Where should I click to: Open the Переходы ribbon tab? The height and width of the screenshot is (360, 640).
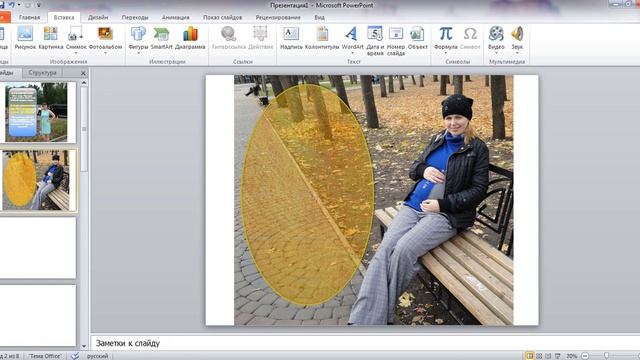[x=135, y=17]
